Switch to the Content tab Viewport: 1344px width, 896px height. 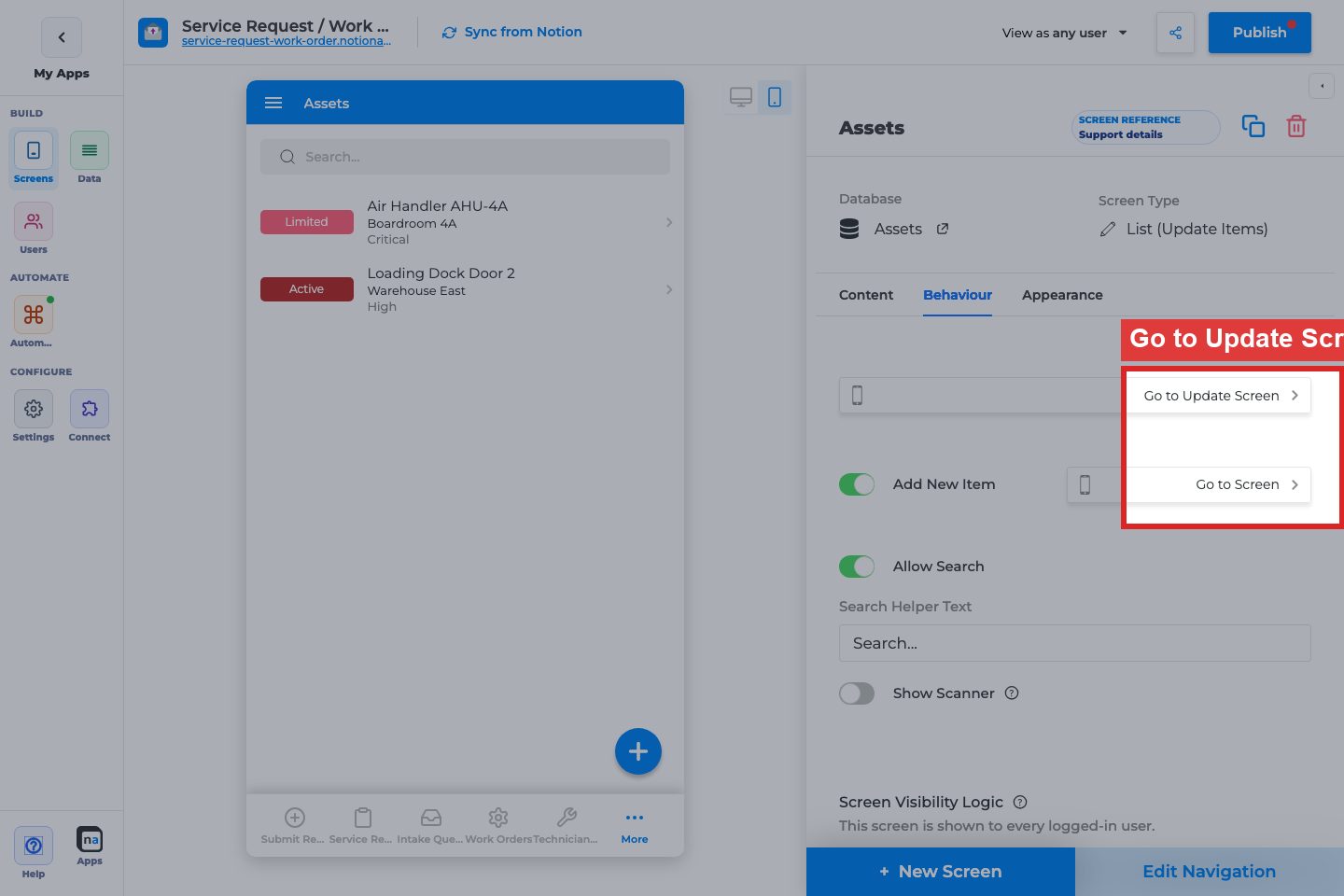click(x=866, y=295)
